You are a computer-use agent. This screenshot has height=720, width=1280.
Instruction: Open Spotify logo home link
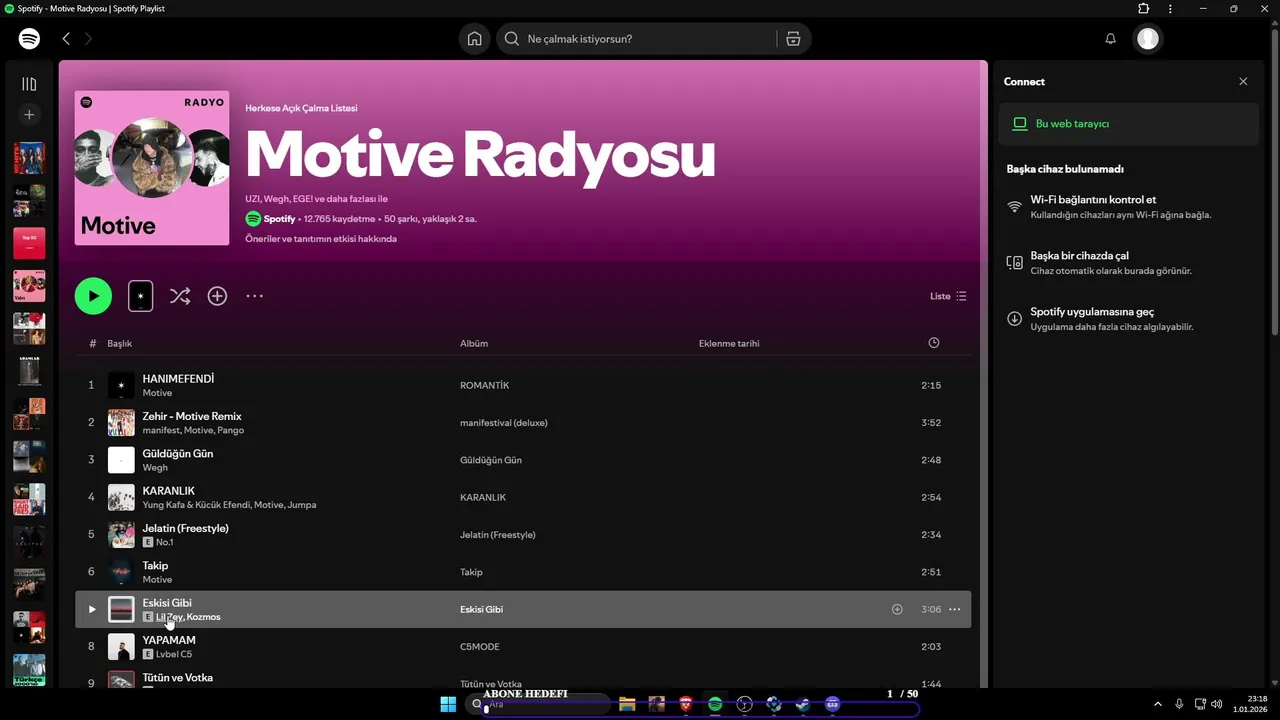point(29,38)
